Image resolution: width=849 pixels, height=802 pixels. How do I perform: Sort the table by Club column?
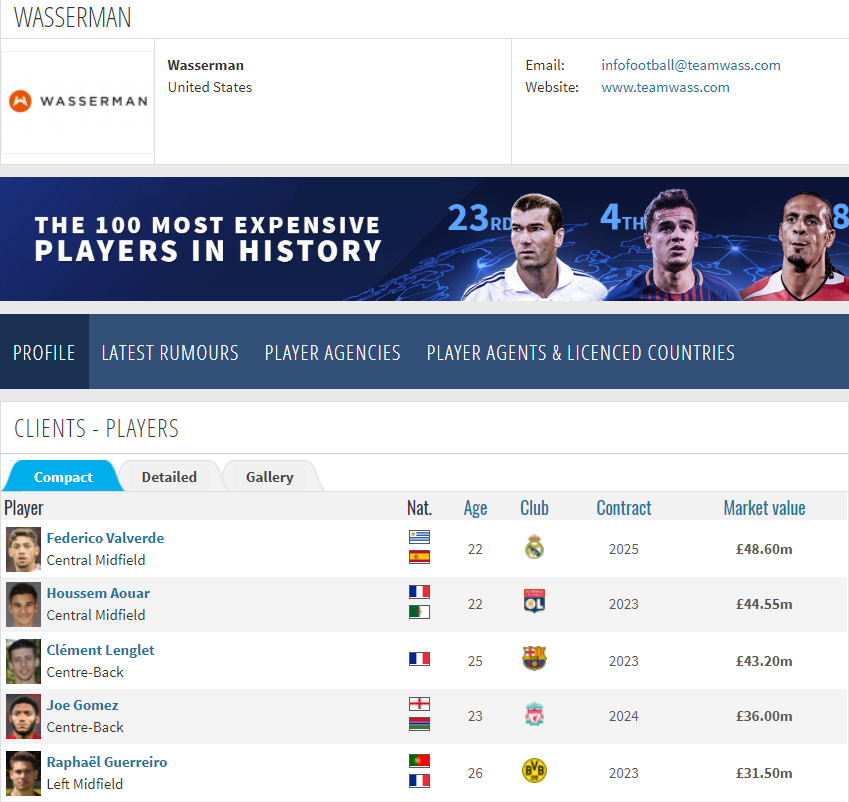534,508
